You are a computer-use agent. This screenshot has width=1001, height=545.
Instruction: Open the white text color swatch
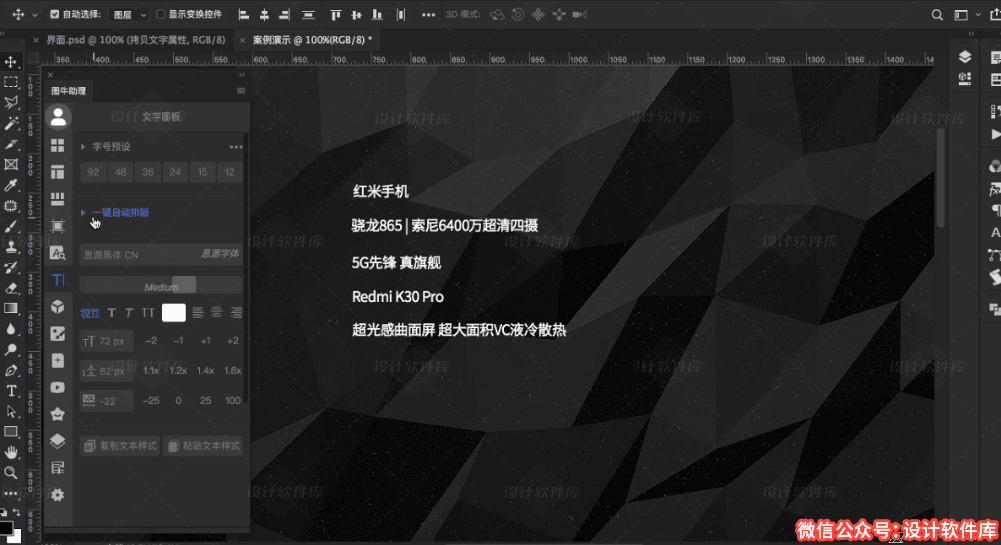[x=174, y=313]
